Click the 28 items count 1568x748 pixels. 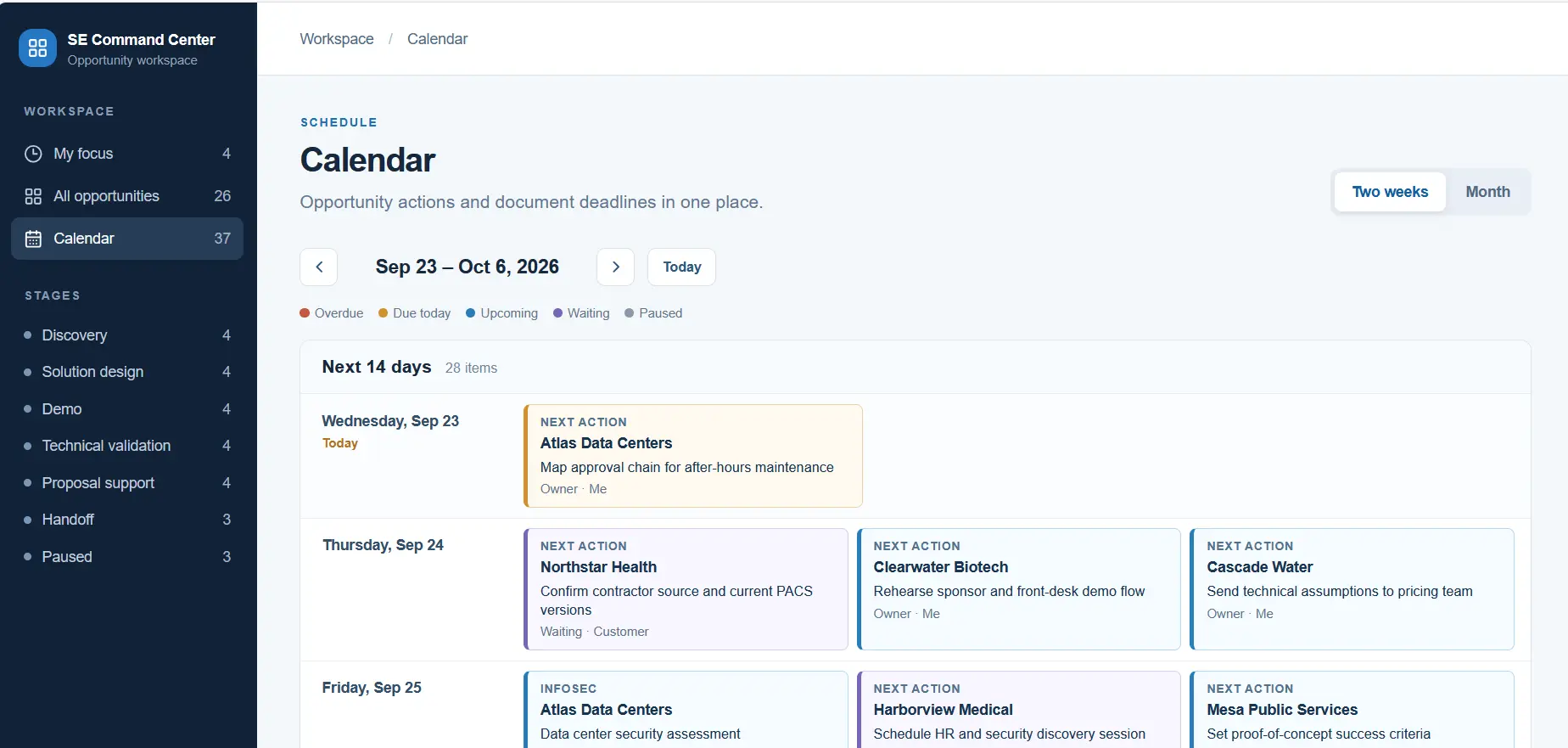(471, 368)
